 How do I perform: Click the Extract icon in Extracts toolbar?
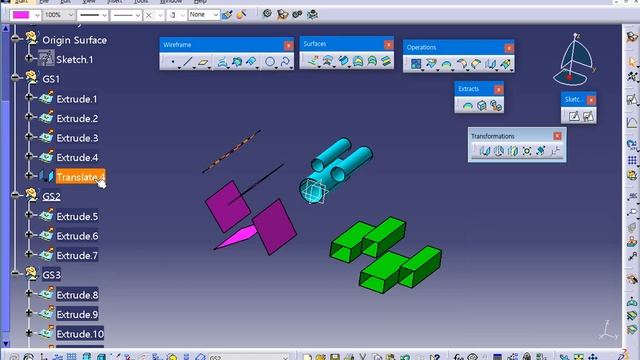coord(482,106)
